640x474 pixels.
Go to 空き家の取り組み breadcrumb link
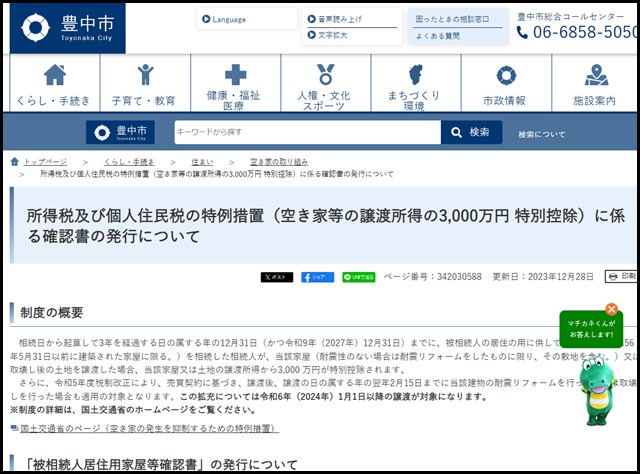point(279,162)
